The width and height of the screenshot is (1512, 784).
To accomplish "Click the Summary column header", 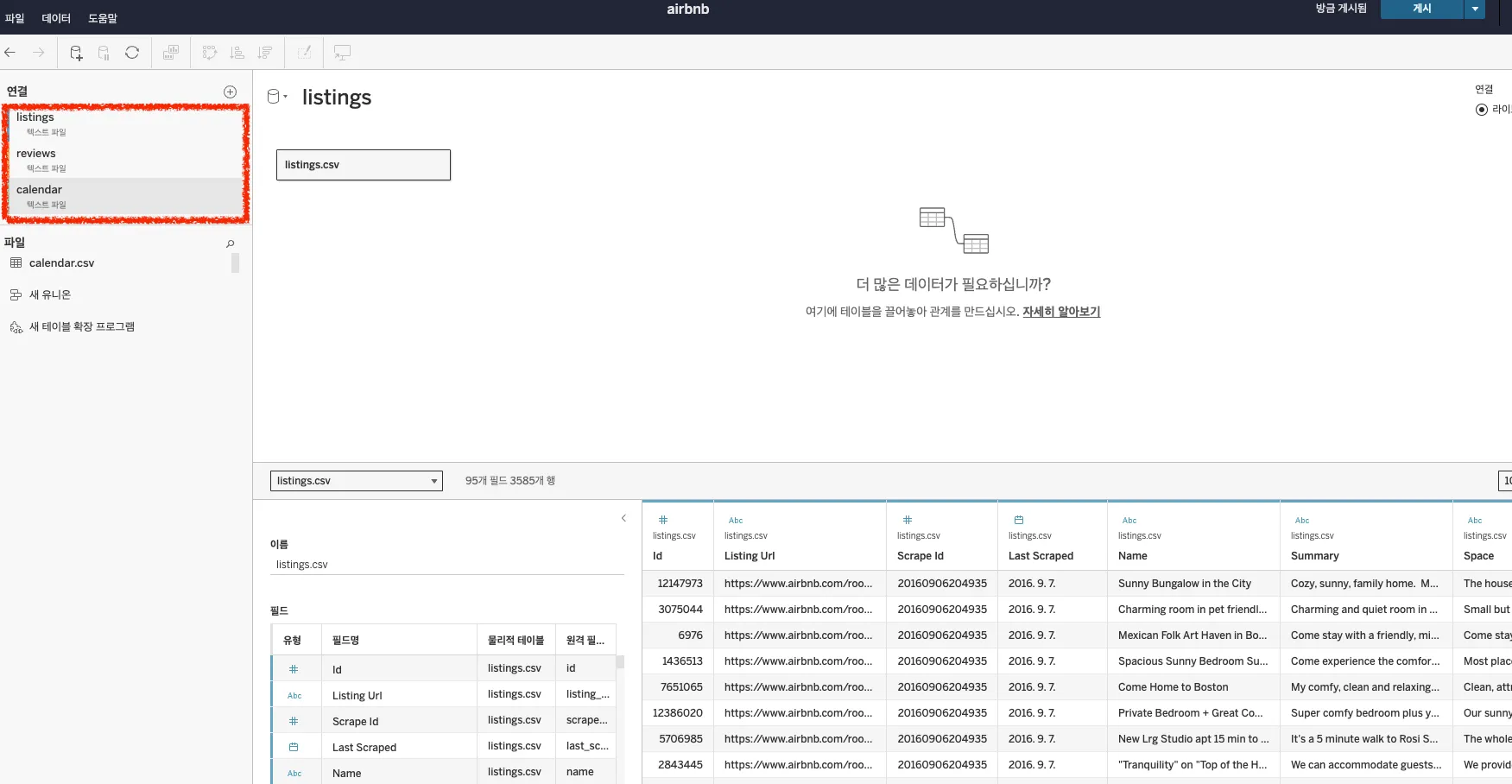I will pyautogui.click(x=1315, y=556).
